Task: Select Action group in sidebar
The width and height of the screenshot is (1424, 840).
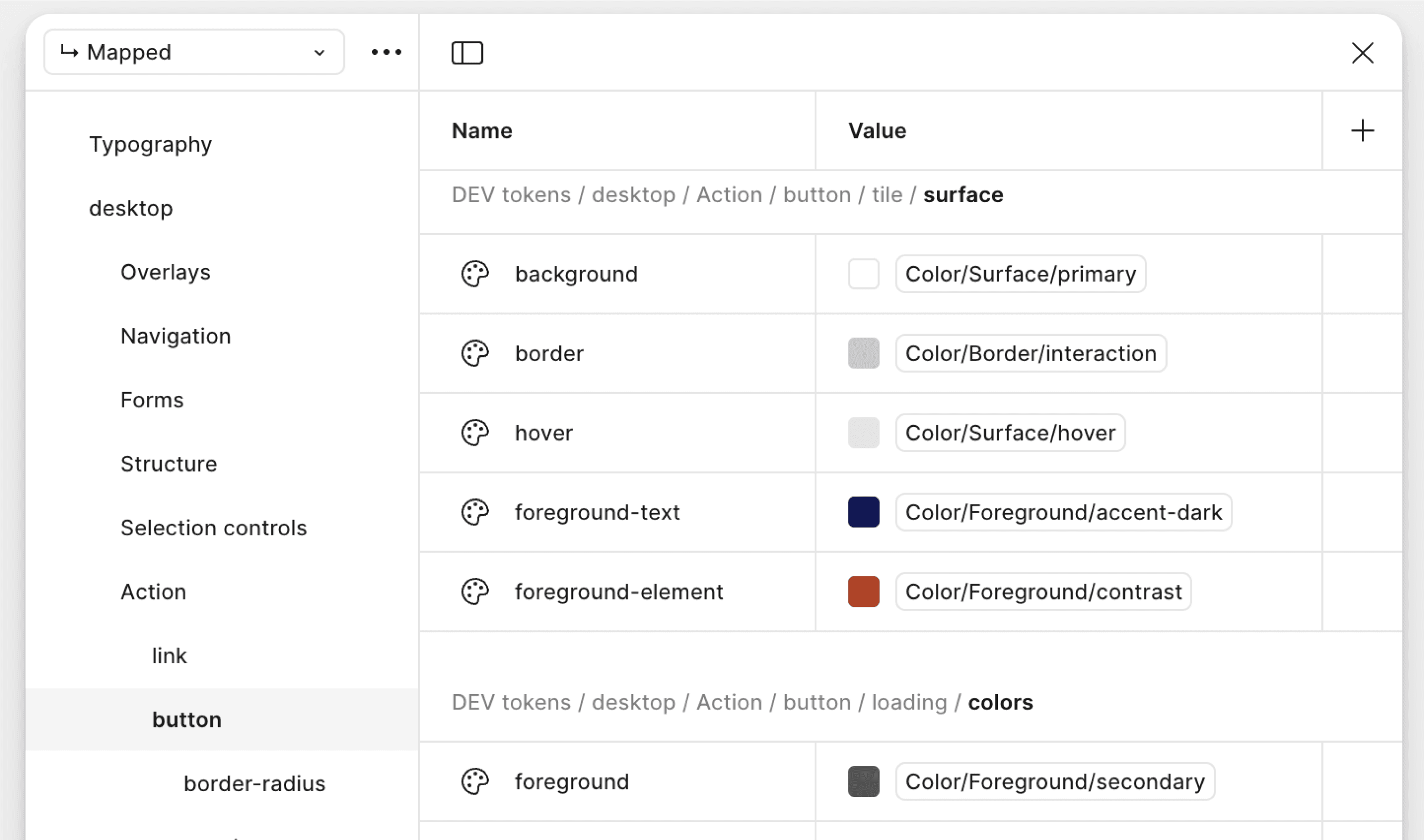Action: [x=153, y=592]
